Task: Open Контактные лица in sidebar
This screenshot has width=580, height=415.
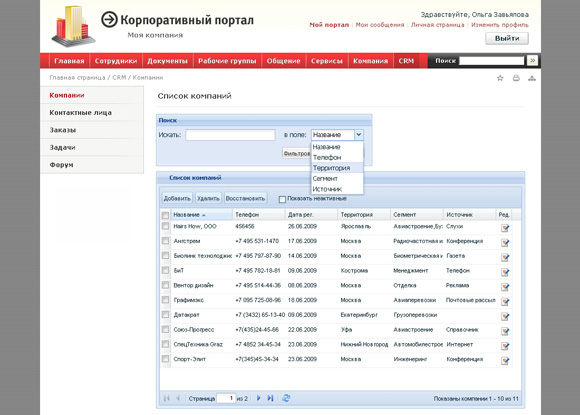Action: click(x=81, y=112)
